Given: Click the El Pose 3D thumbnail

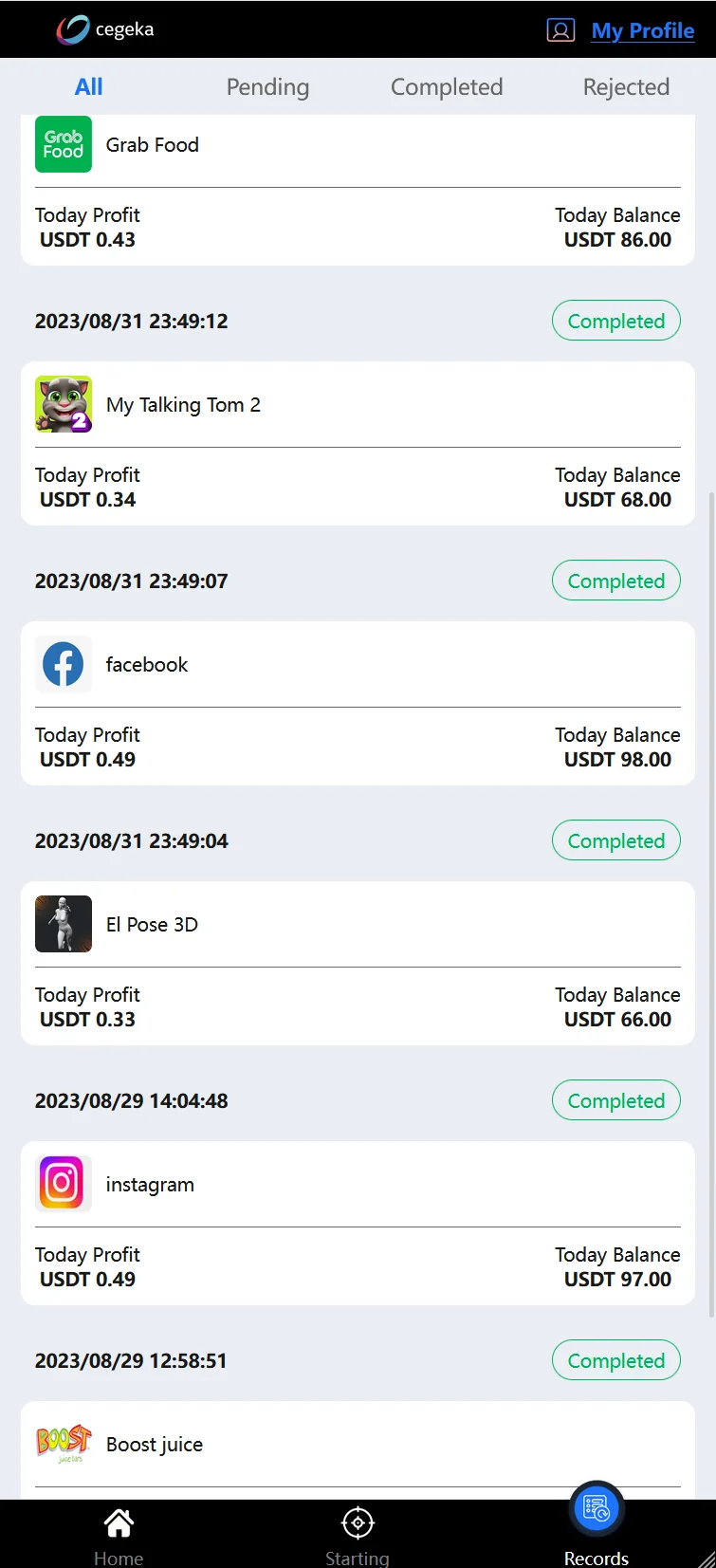Looking at the screenshot, I should point(64,924).
